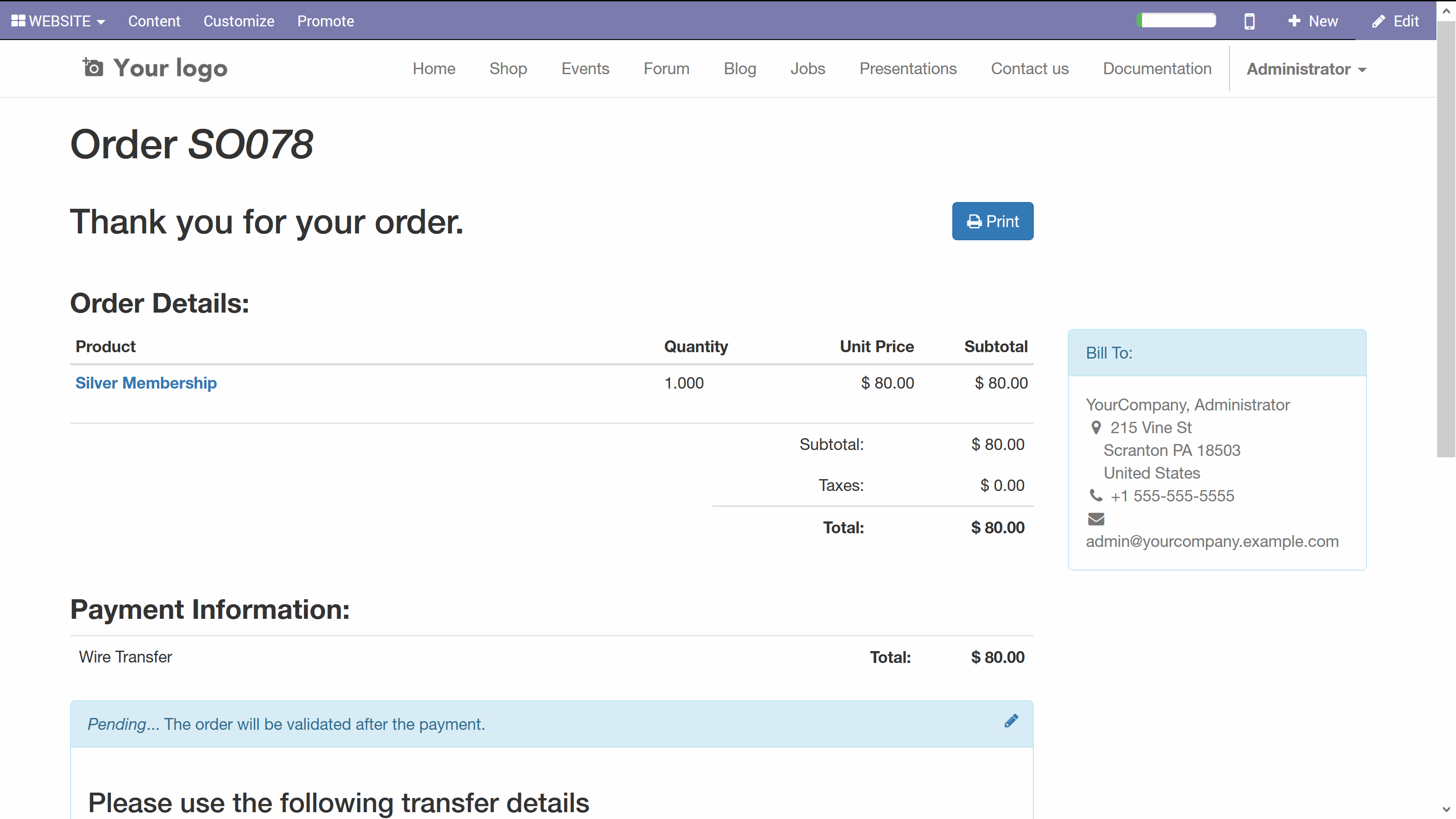Open the Promote menu
The height and width of the screenshot is (819, 1456).
(x=326, y=21)
